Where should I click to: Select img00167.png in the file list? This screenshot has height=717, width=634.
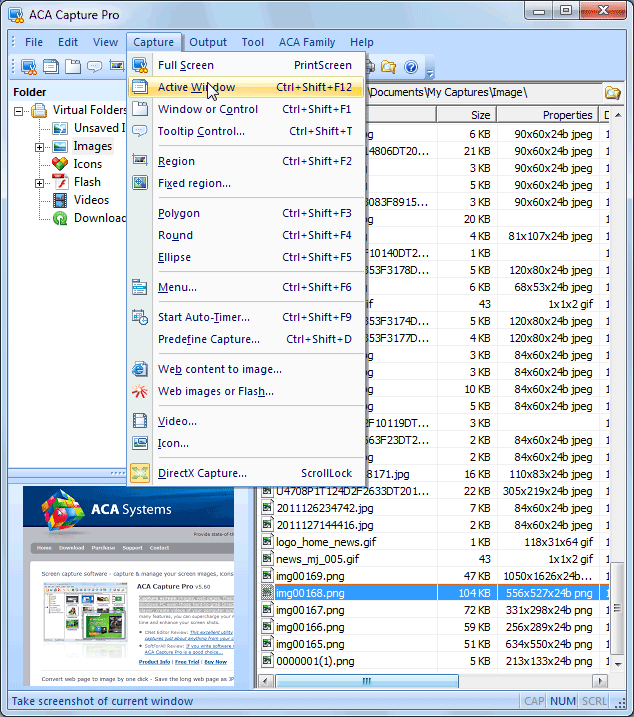click(310, 610)
